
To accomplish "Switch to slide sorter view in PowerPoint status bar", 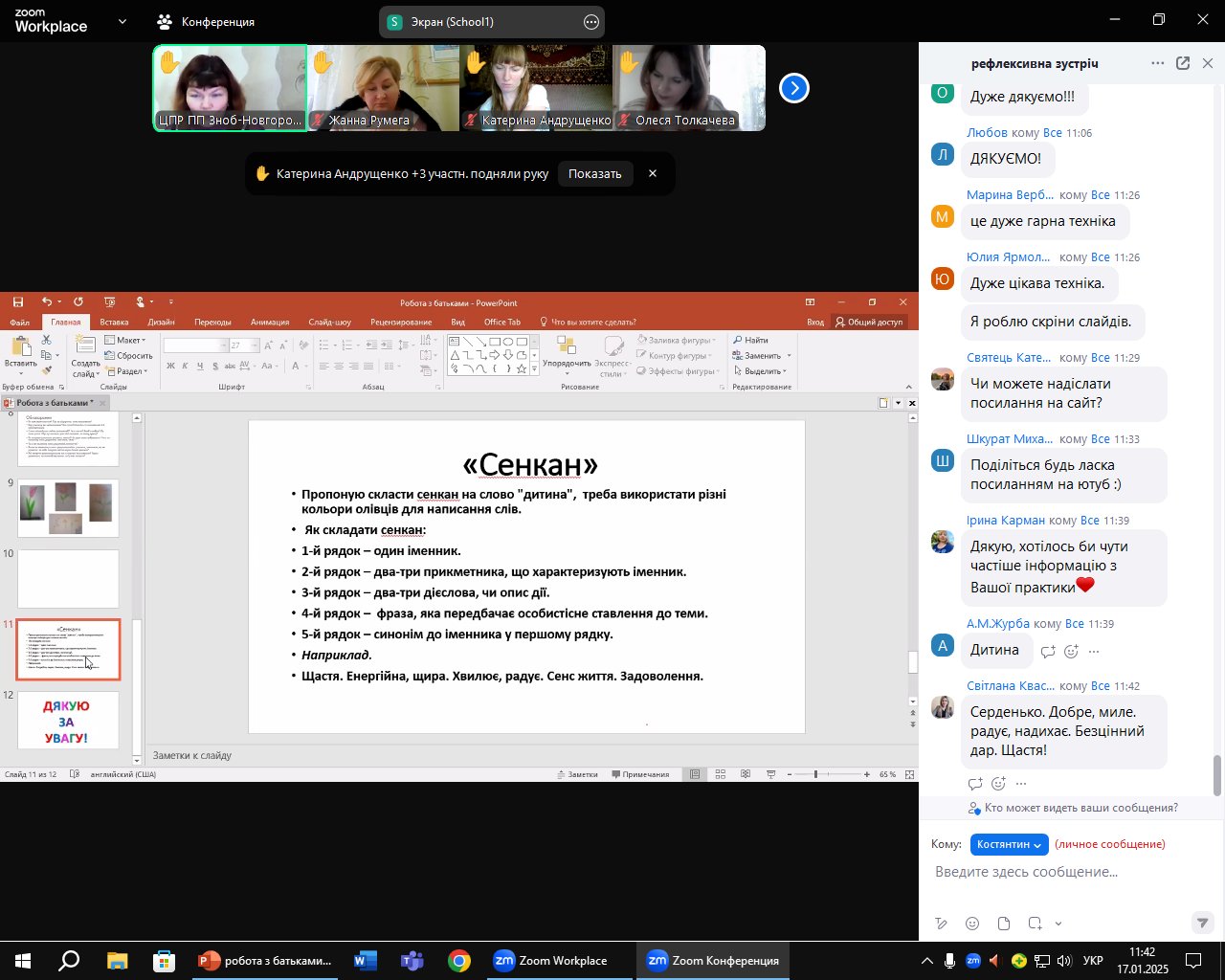I will 721,774.
